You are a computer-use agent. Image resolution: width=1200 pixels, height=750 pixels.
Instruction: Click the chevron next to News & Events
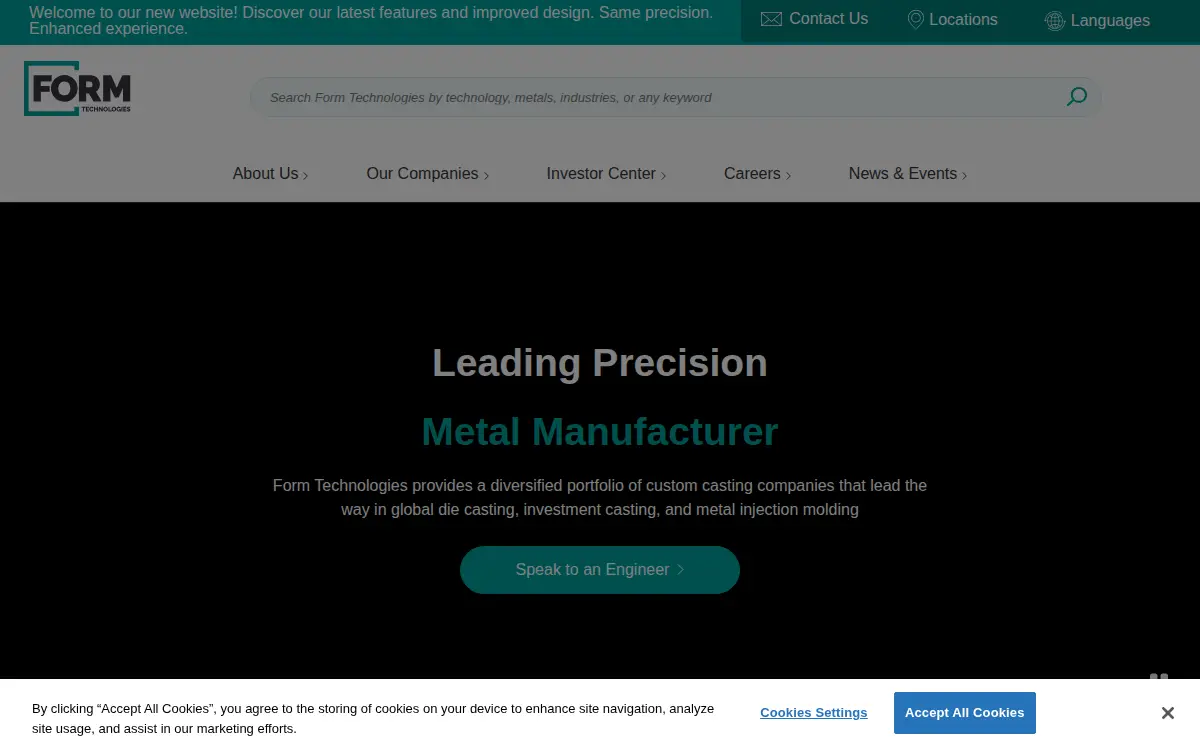click(x=964, y=176)
